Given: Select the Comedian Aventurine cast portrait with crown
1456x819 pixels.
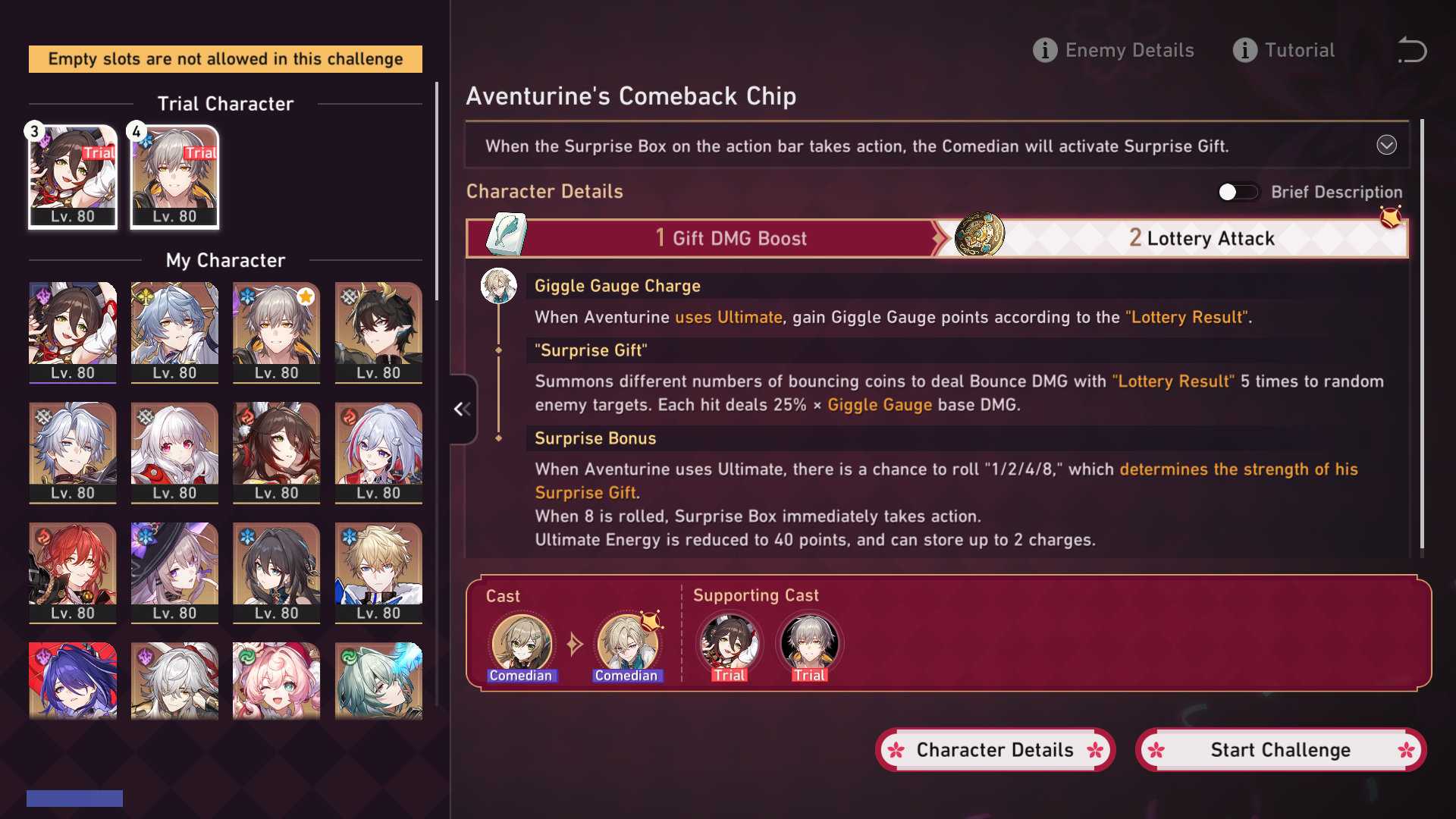Looking at the screenshot, I should coord(627,645).
